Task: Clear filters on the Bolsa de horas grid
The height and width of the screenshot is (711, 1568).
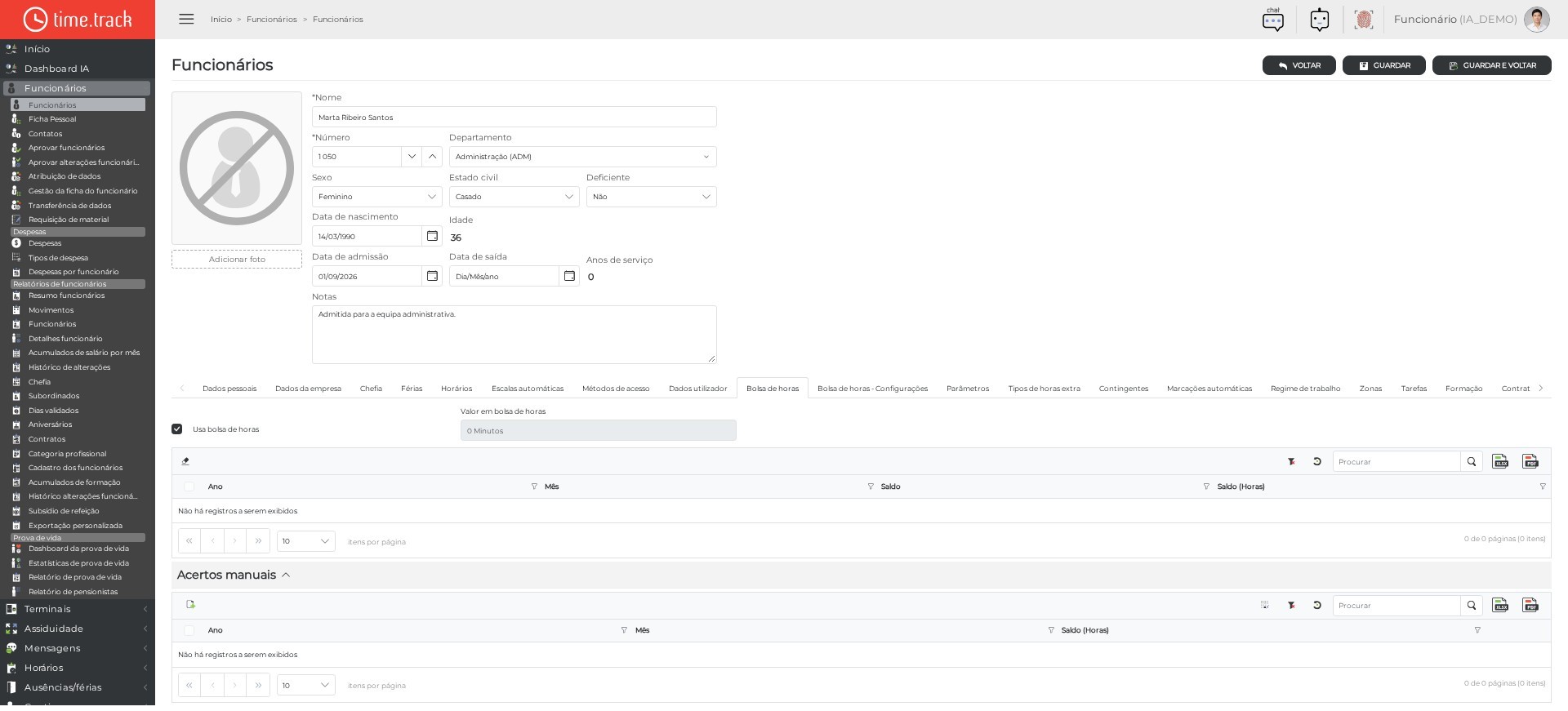Action: (1291, 461)
